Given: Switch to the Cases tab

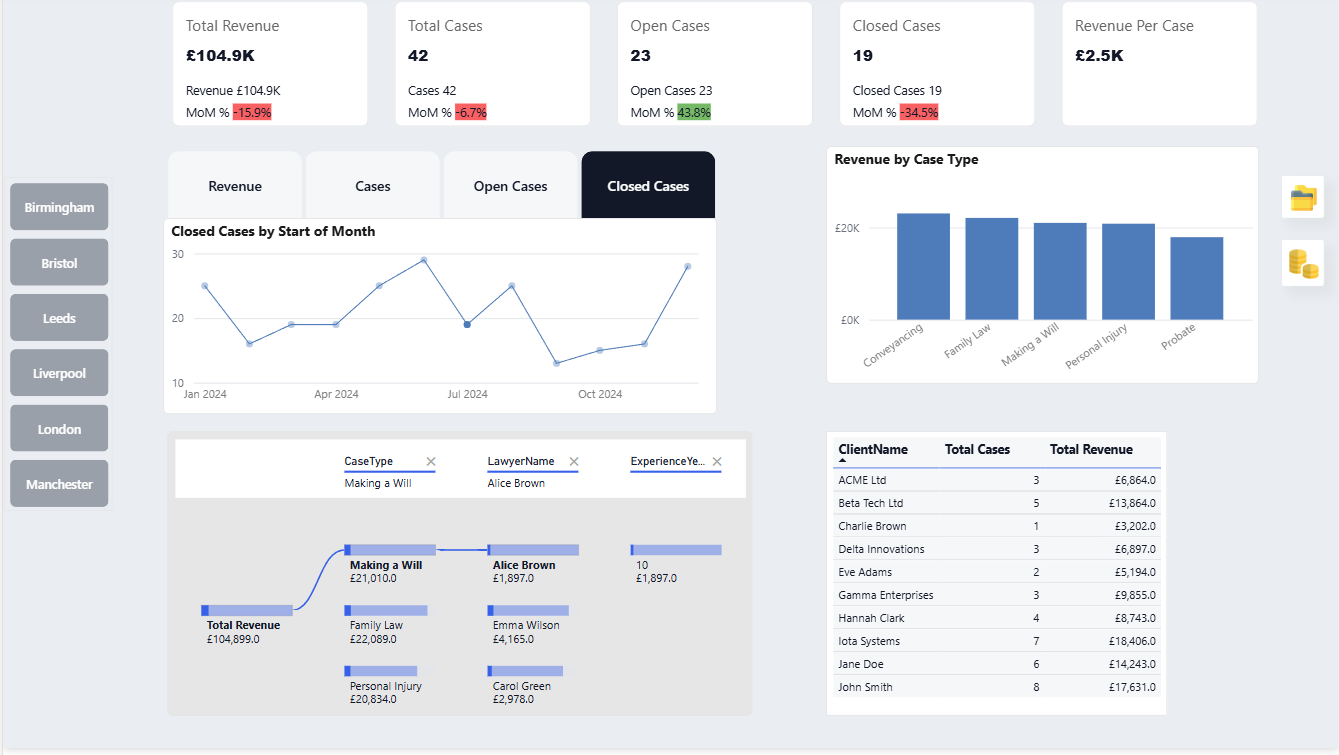Looking at the screenshot, I should [x=373, y=186].
